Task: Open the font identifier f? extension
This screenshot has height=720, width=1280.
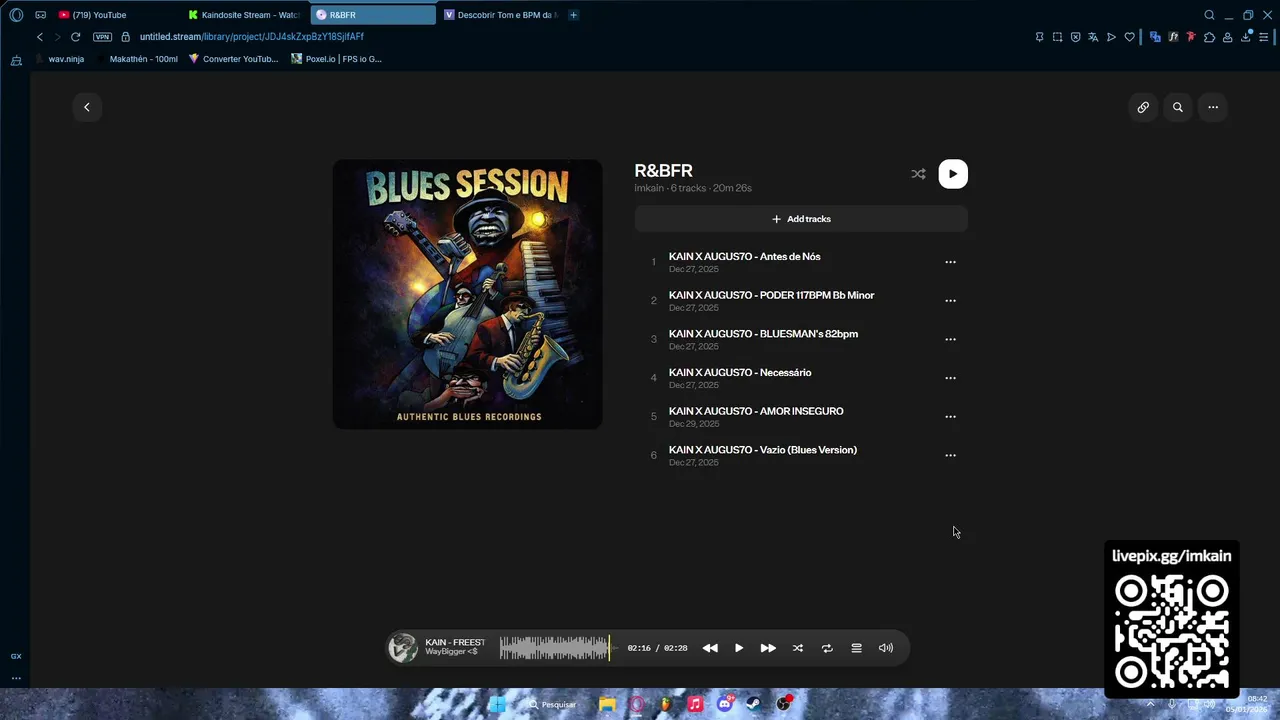Action: tap(1173, 37)
